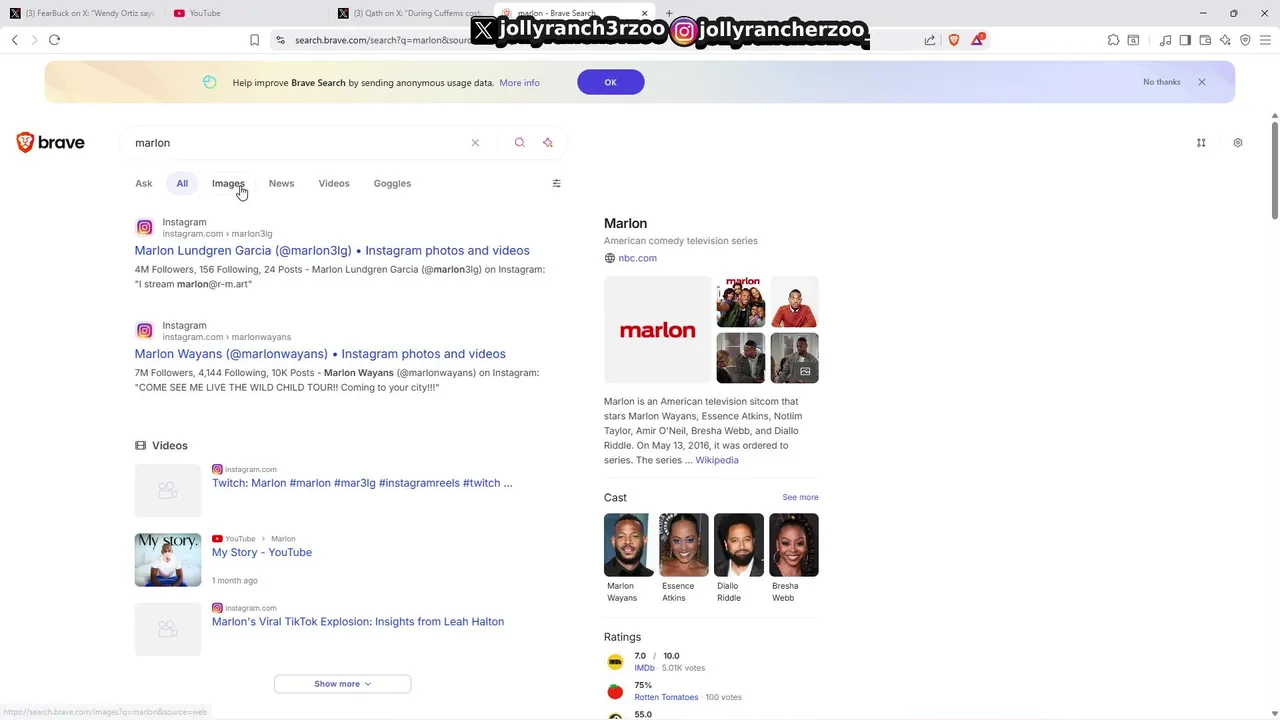
Task: Open My Story - YouTube video link
Action: coord(262,552)
